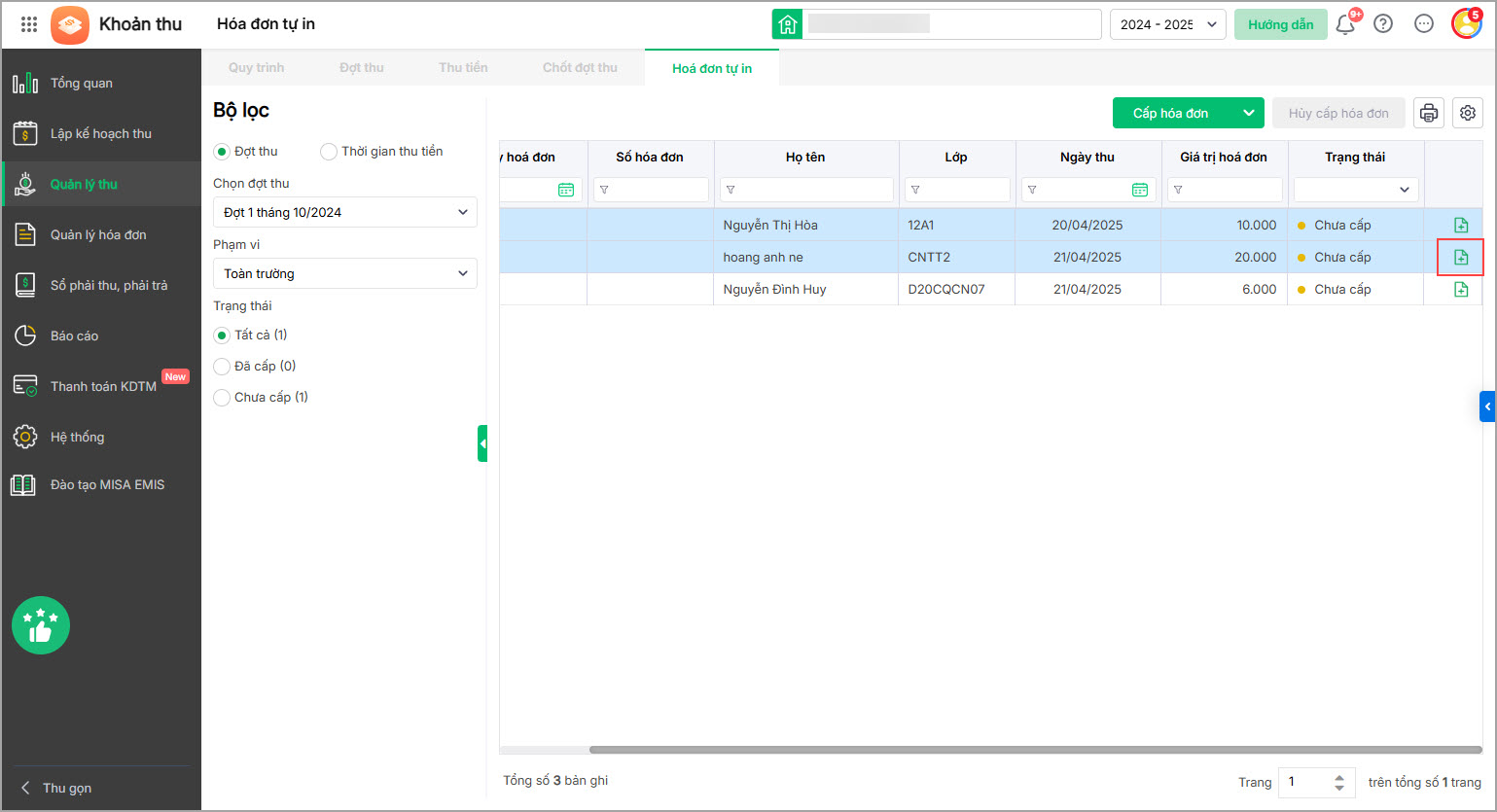Switch to the Quy trình tab
The height and width of the screenshot is (812, 1497).
(x=256, y=67)
